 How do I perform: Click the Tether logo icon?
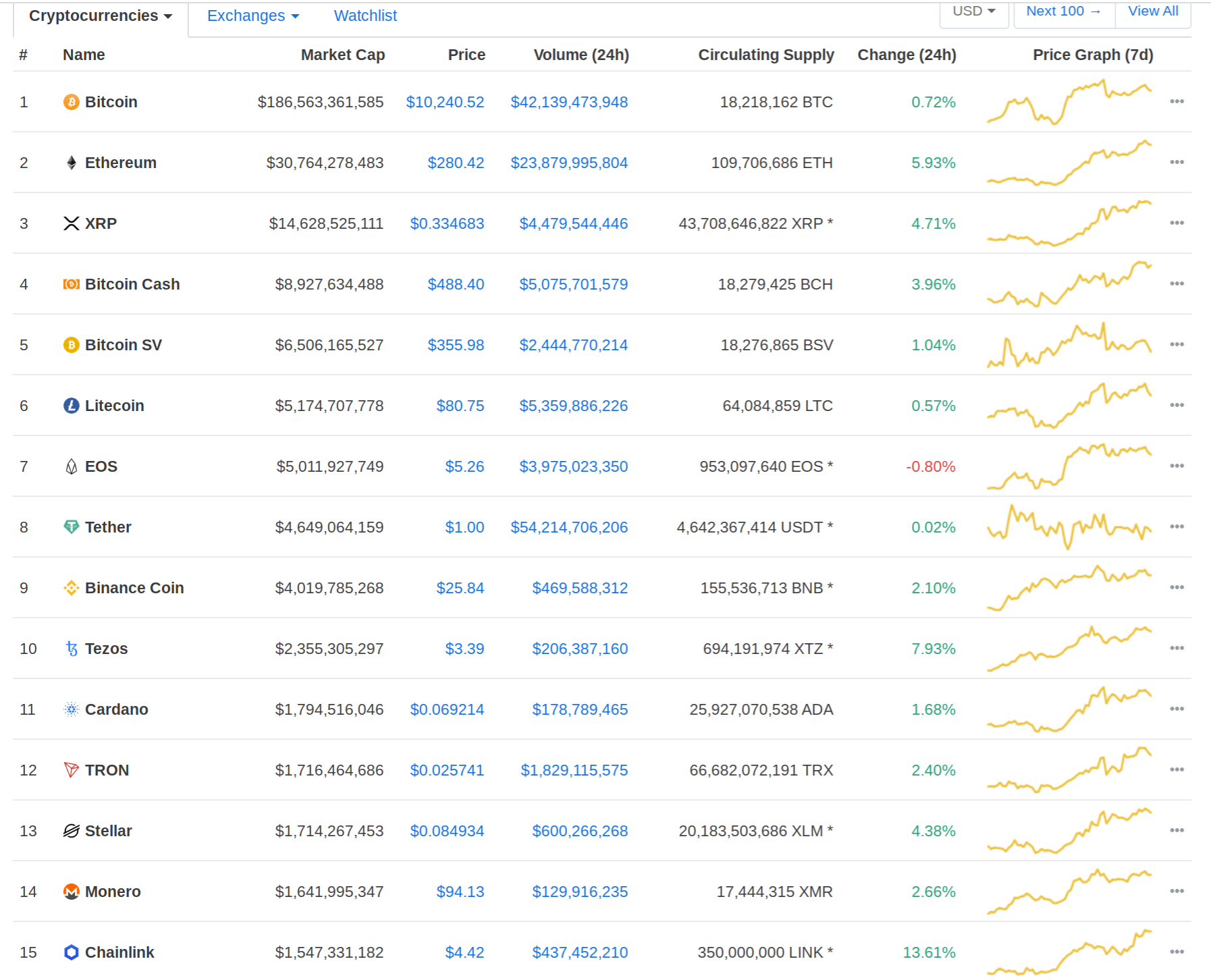pos(72,527)
